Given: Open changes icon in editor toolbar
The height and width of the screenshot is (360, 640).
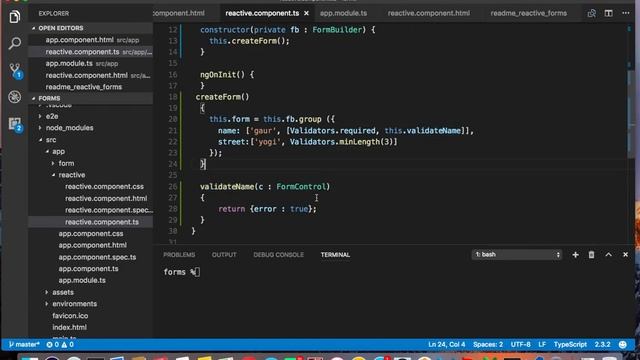Looking at the screenshot, I should (x=591, y=13).
